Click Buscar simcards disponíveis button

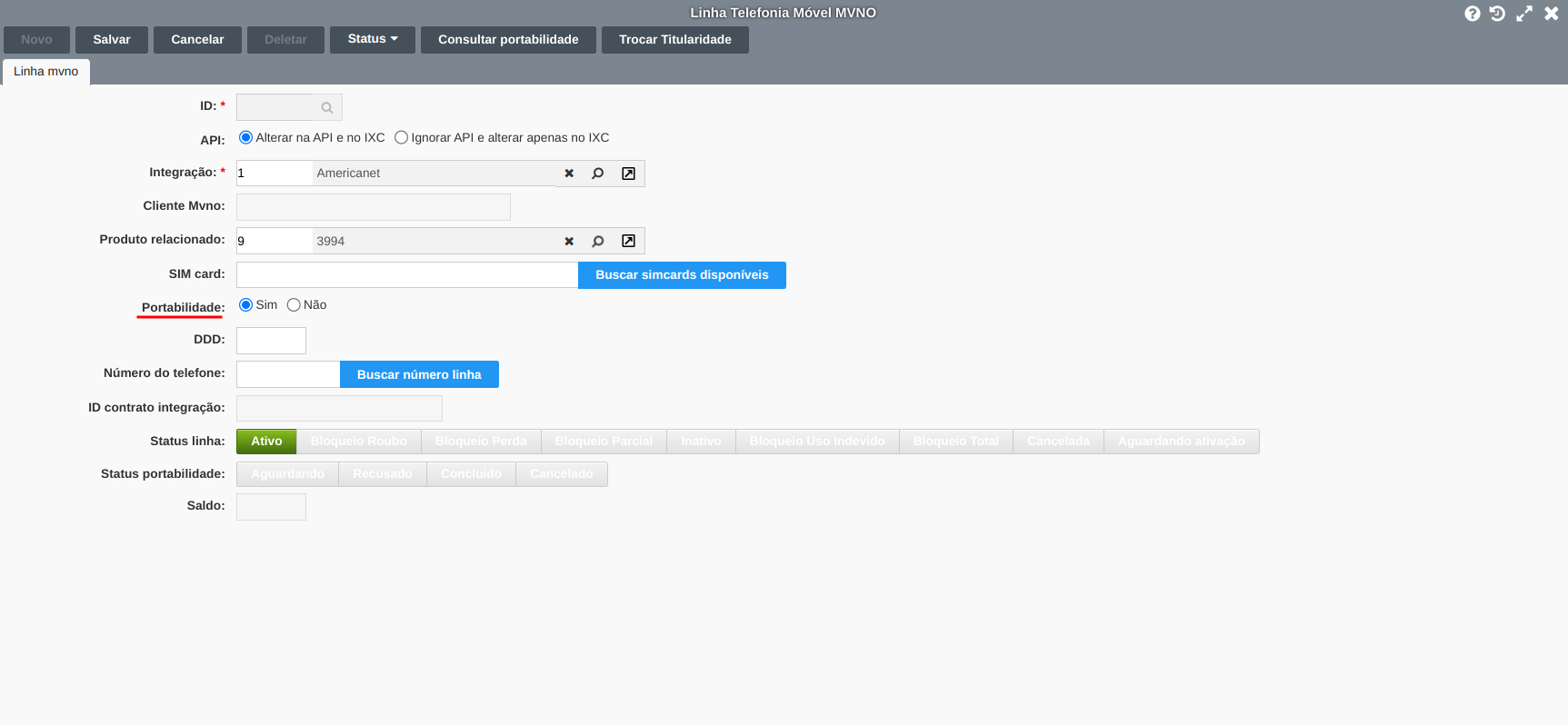(682, 275)
